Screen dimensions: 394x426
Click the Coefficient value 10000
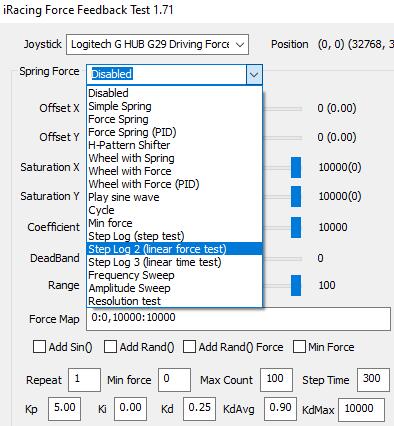333,227
